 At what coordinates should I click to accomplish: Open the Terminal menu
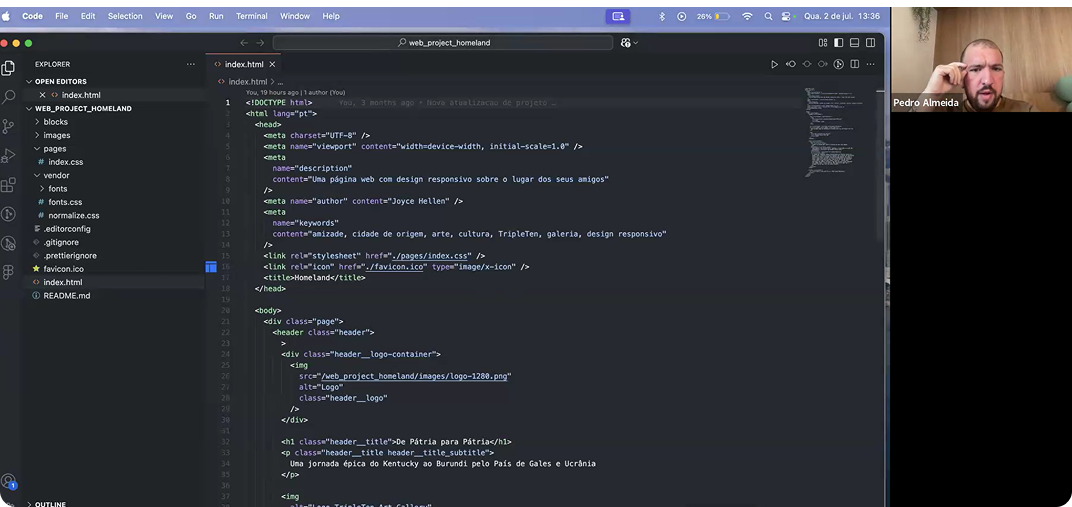click(252, 16)
